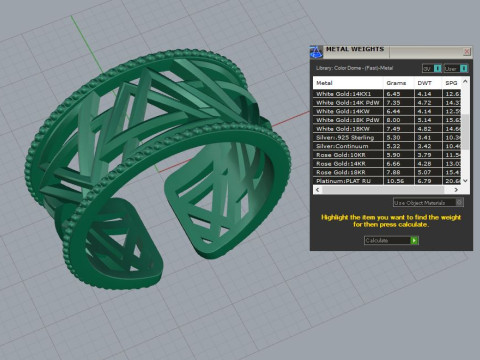This screenshot has width=480, height=360.
Task: Toggle the SV library switch
Action: tap(432, 68)
